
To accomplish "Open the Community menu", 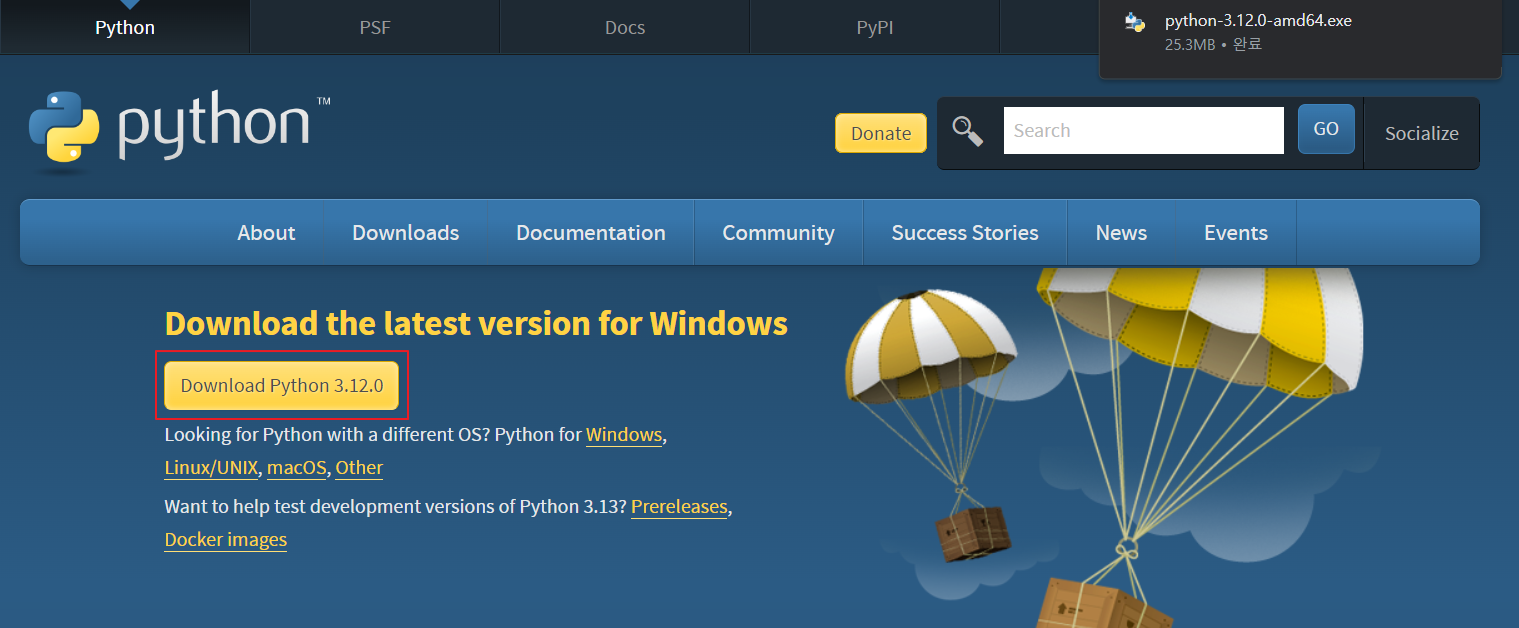I will click(778, 232).
